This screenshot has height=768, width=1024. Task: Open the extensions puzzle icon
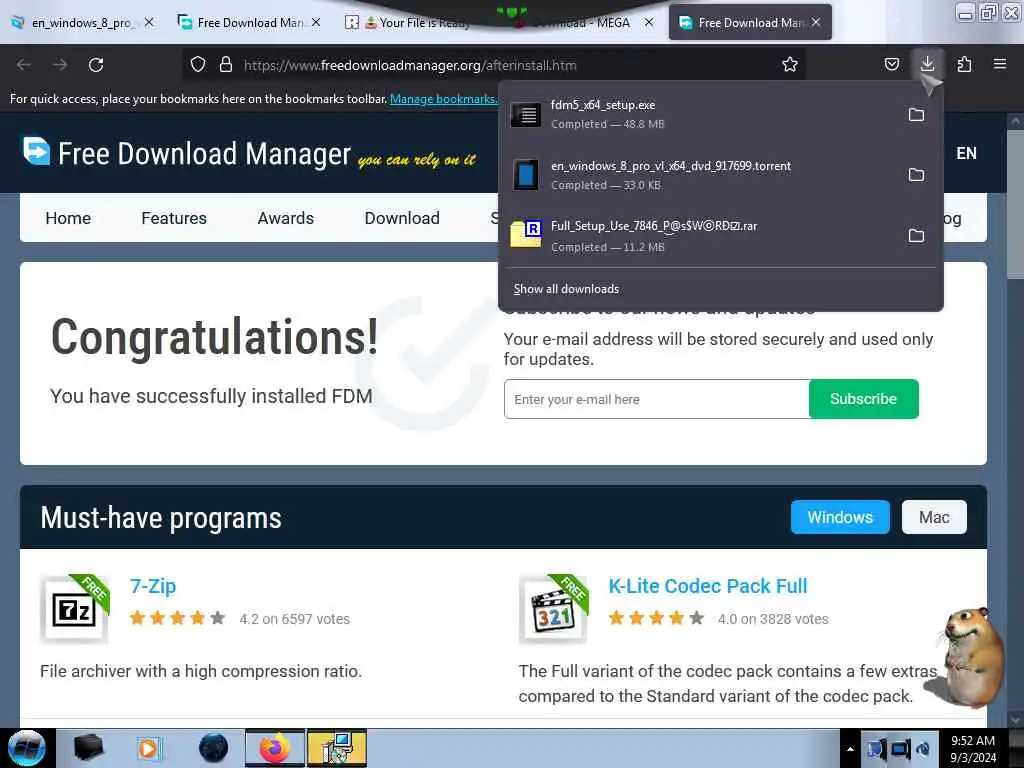[964, 65]
